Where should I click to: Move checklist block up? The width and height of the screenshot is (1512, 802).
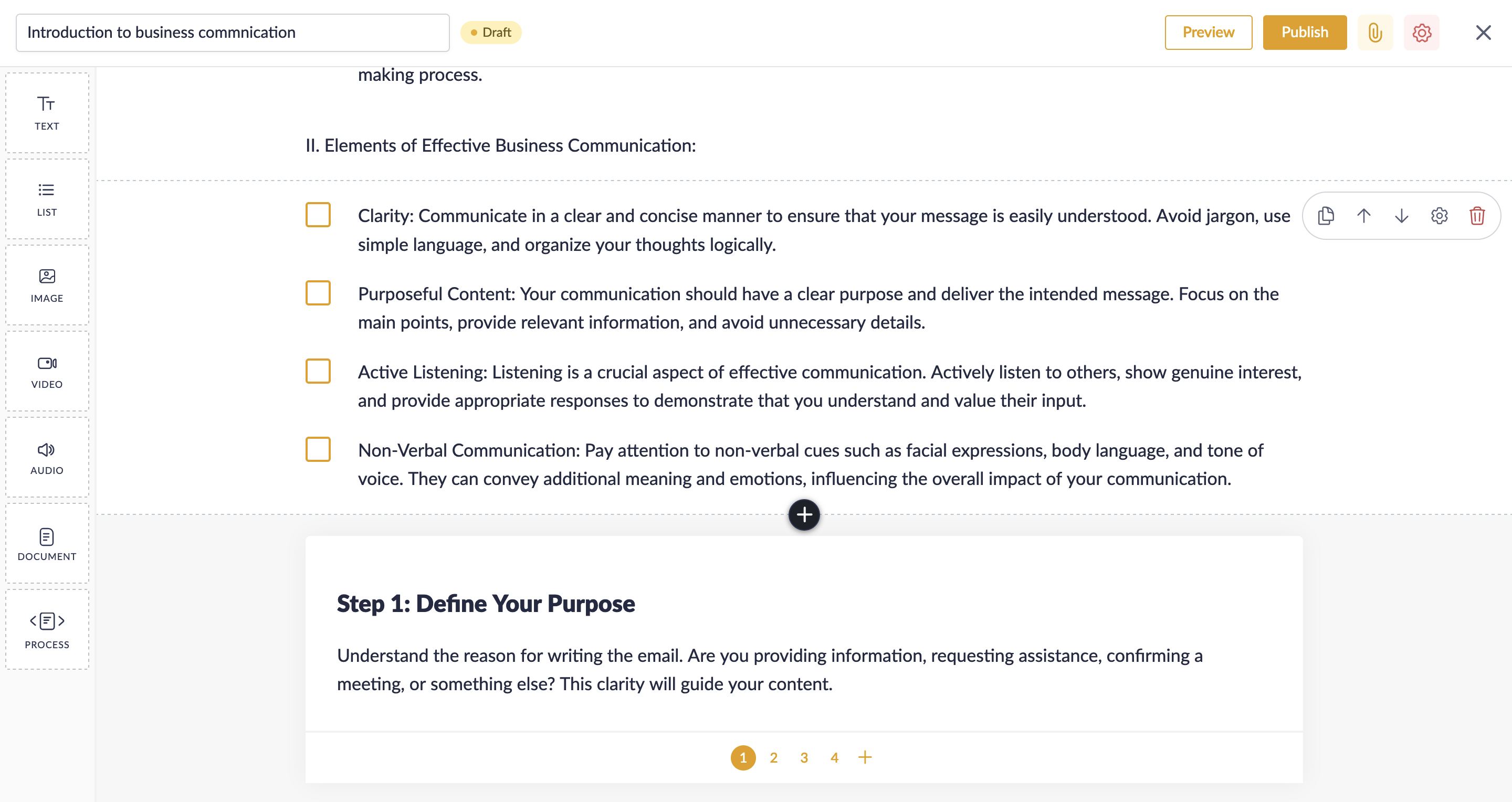(1363, 216)
